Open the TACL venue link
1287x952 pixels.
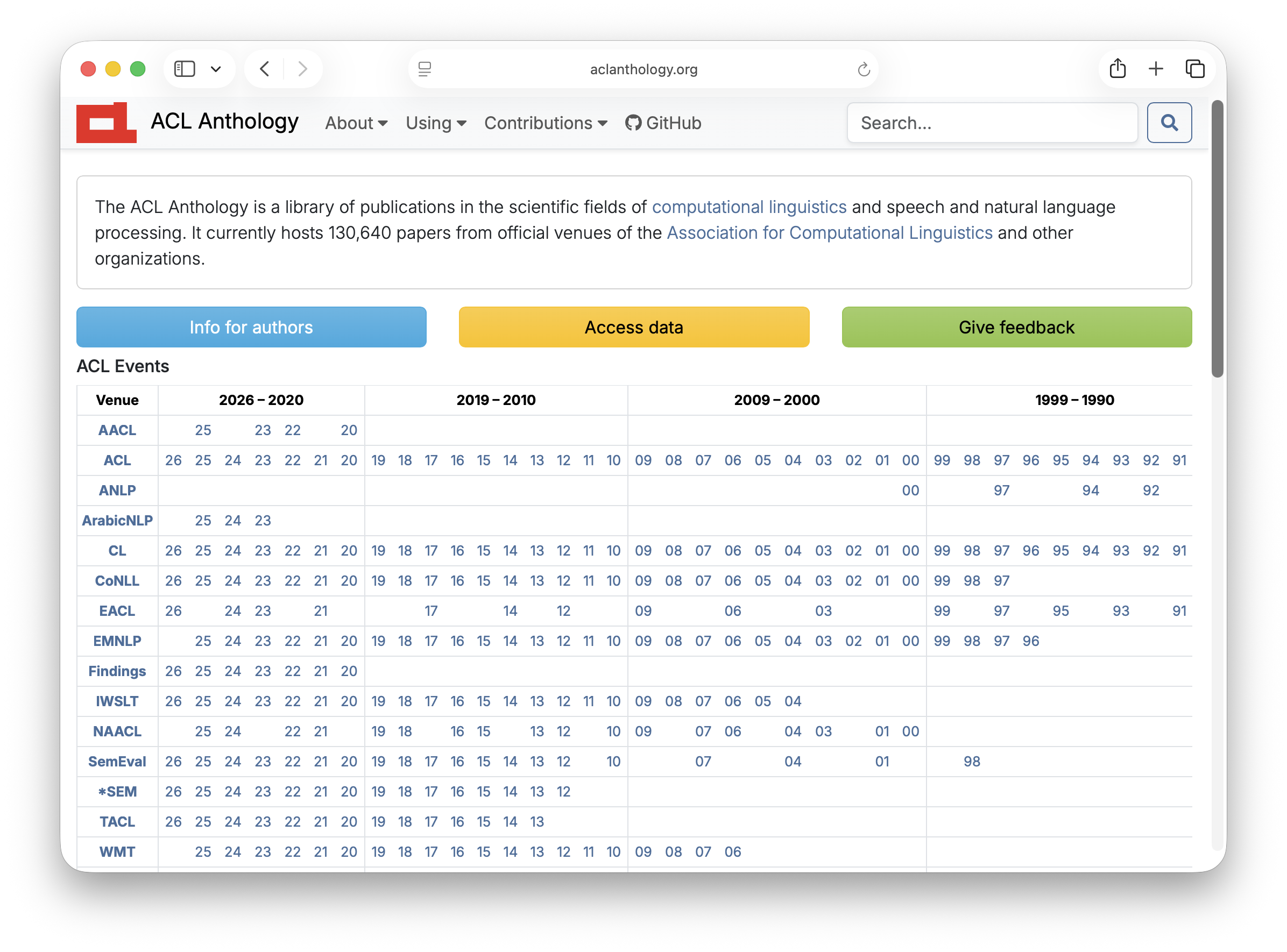(x=117, y=822)
